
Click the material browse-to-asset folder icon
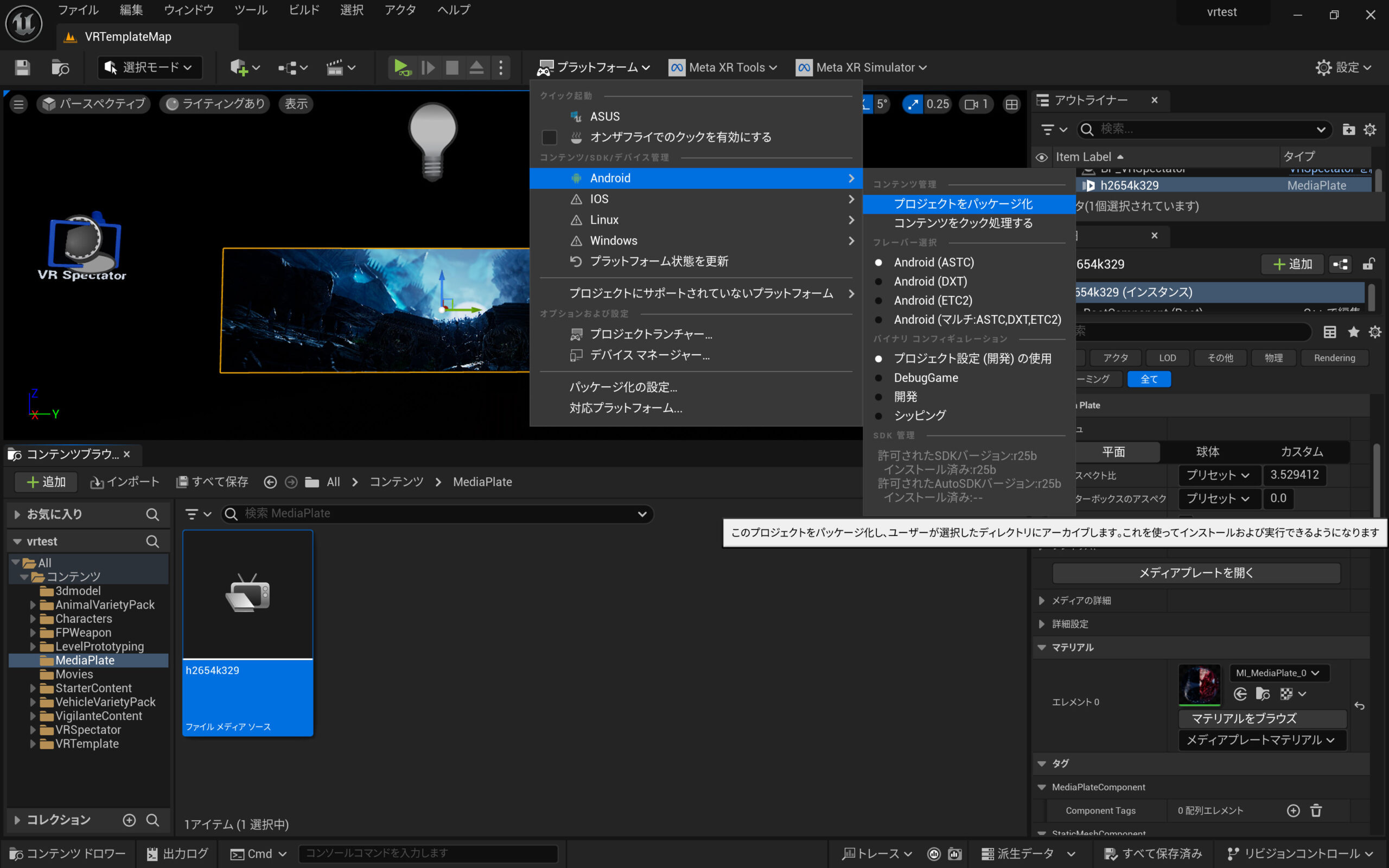[x=1262, y=694]
